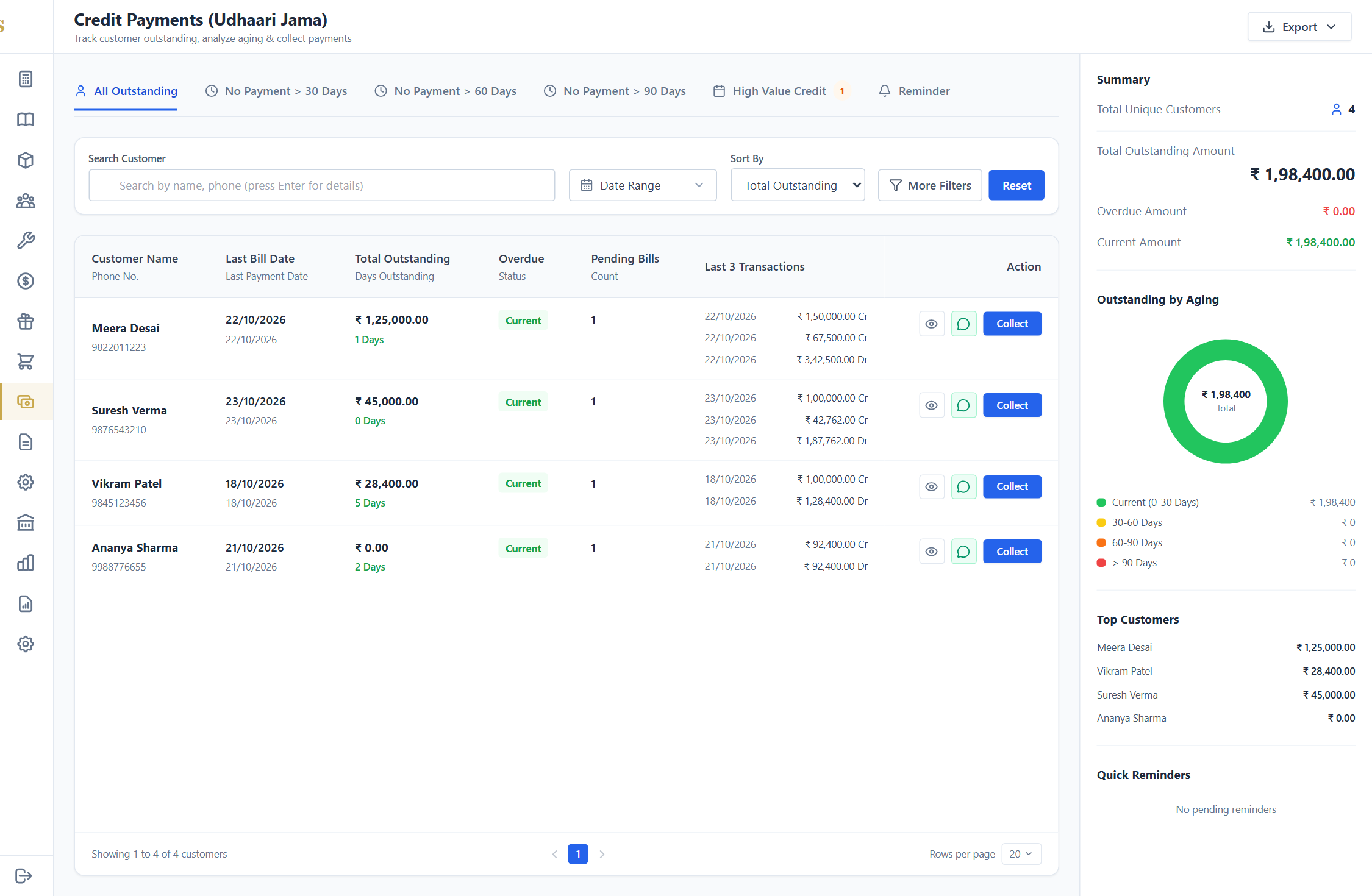The image size is (1372, 896).
Task: Switch to High Value Credit tab
Action: tap(781, 91)
